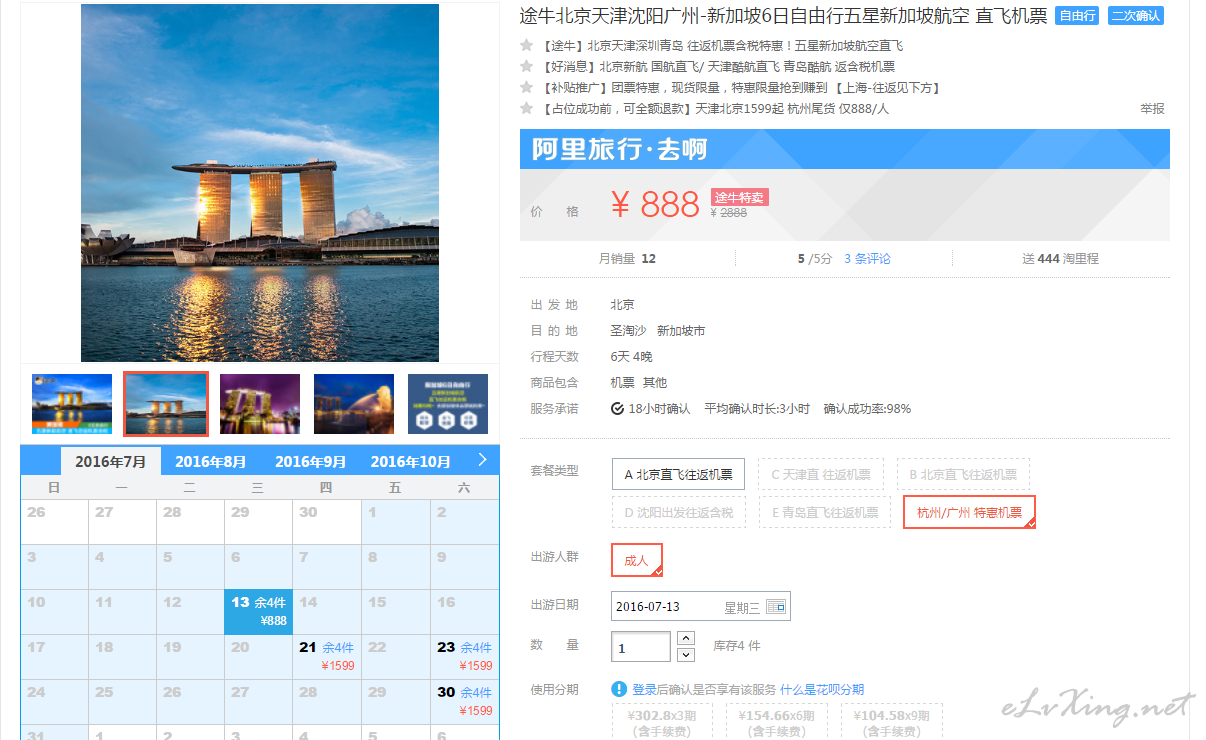Increase quantity with the up arrow
This screenshot has height=740, width=1206.
click(x=686, y=638)
